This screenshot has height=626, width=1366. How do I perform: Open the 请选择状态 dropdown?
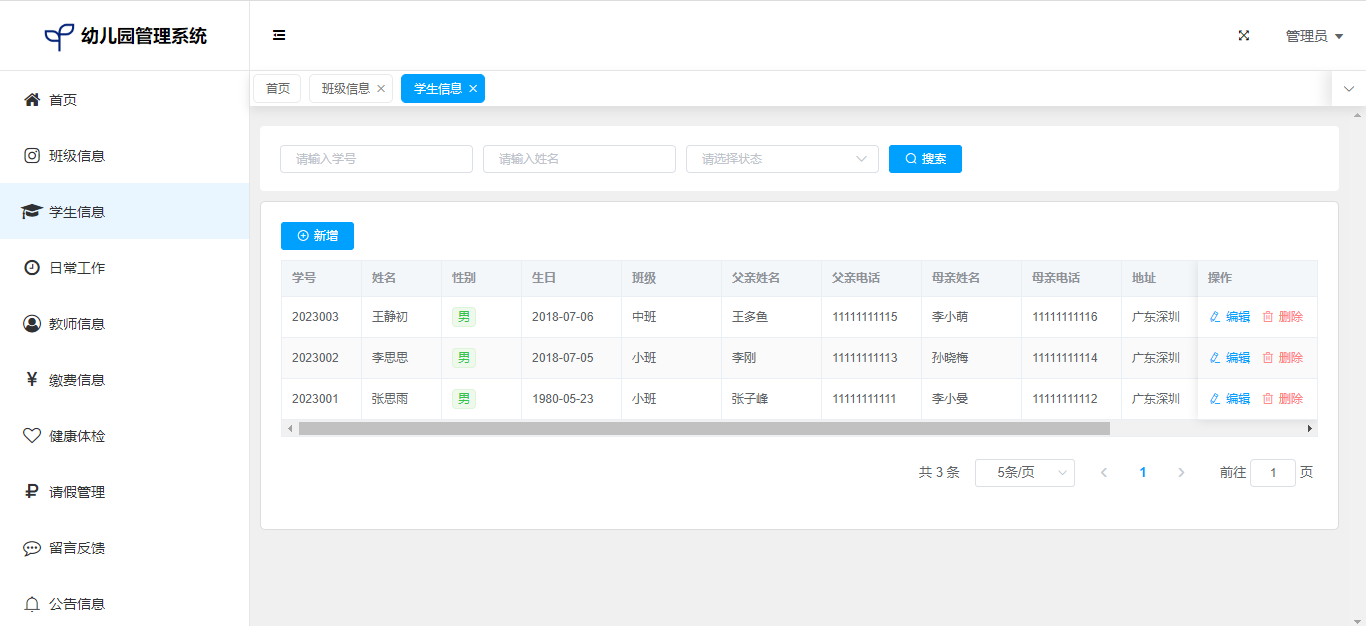(x=781, y=159)
